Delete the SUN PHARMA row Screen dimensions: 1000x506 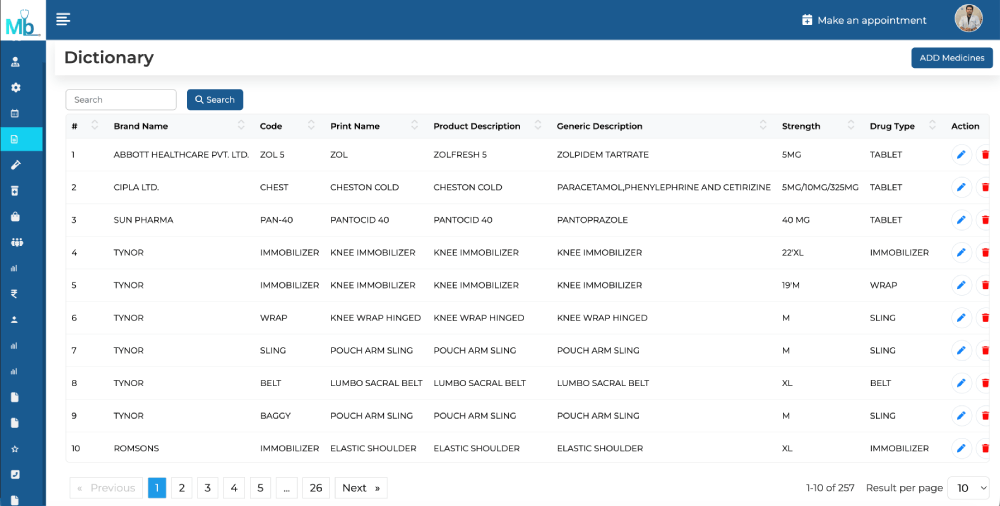tap(985, 220)
